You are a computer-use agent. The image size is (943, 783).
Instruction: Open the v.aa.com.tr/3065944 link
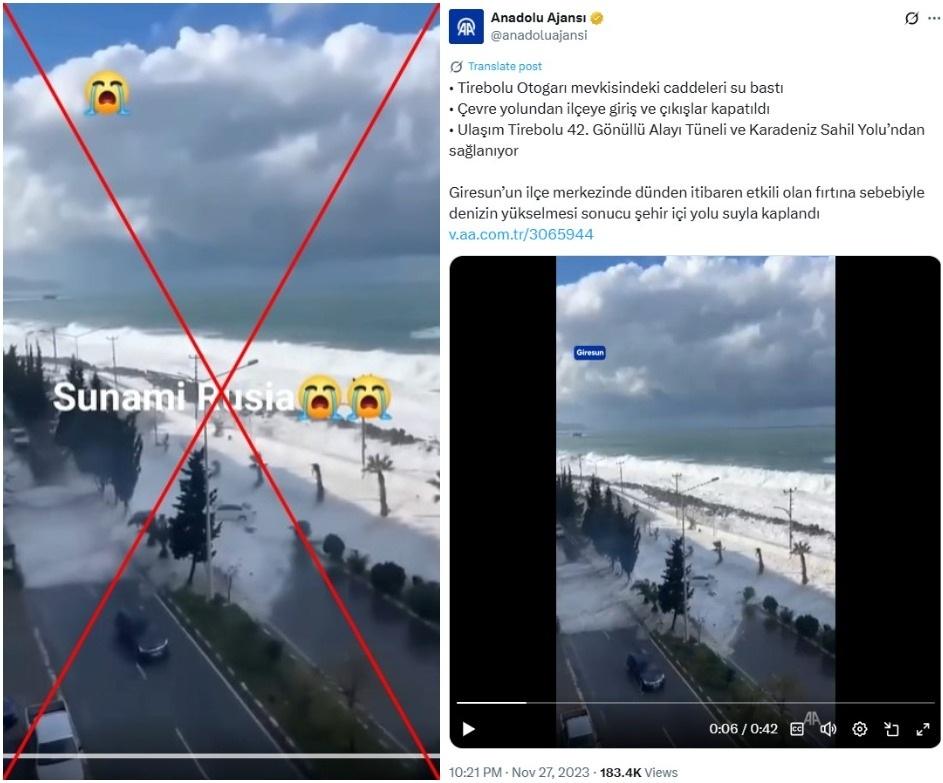click(521, 234)
